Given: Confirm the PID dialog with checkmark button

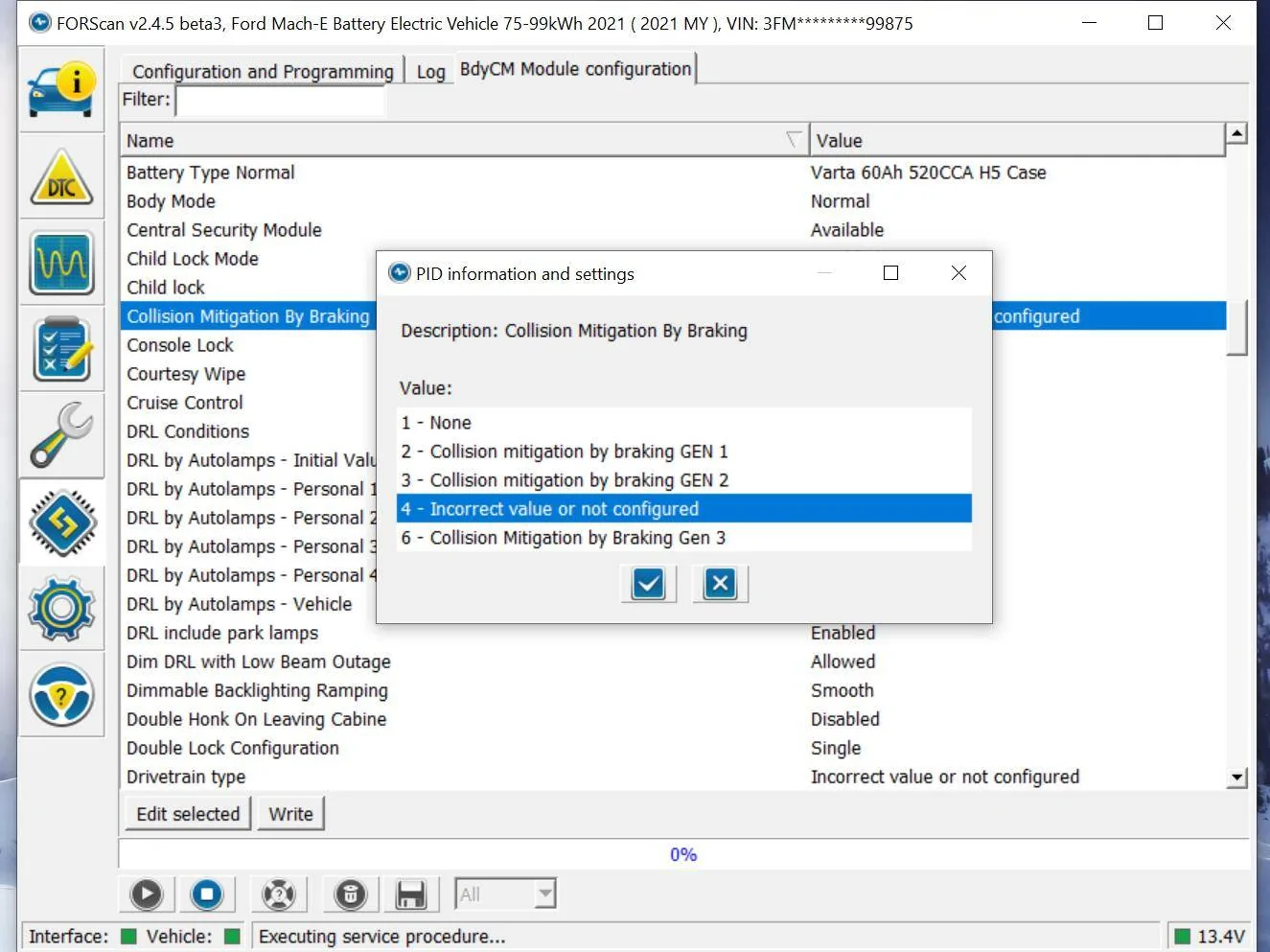Looking at the screenshot, I should pyautogui.click(x=649, y=583).
